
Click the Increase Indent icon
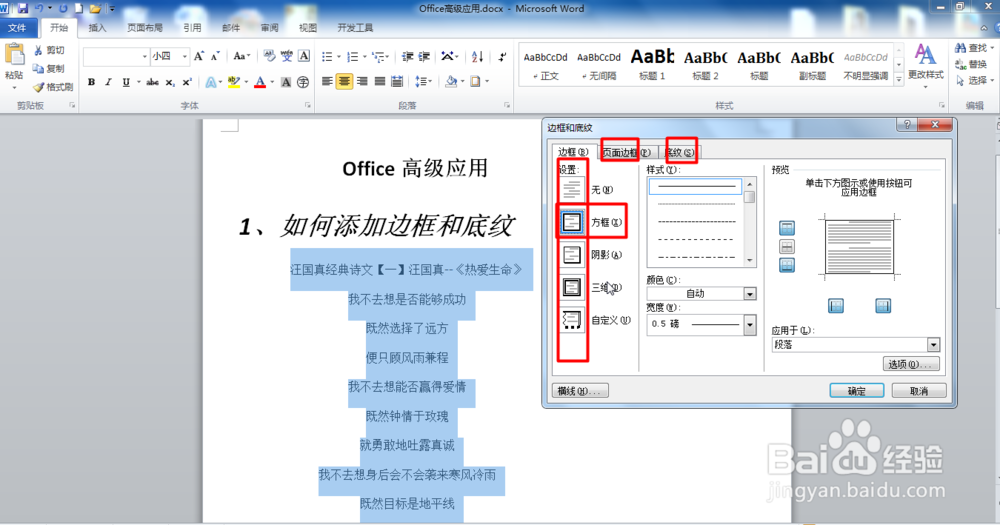click(424, 57)
